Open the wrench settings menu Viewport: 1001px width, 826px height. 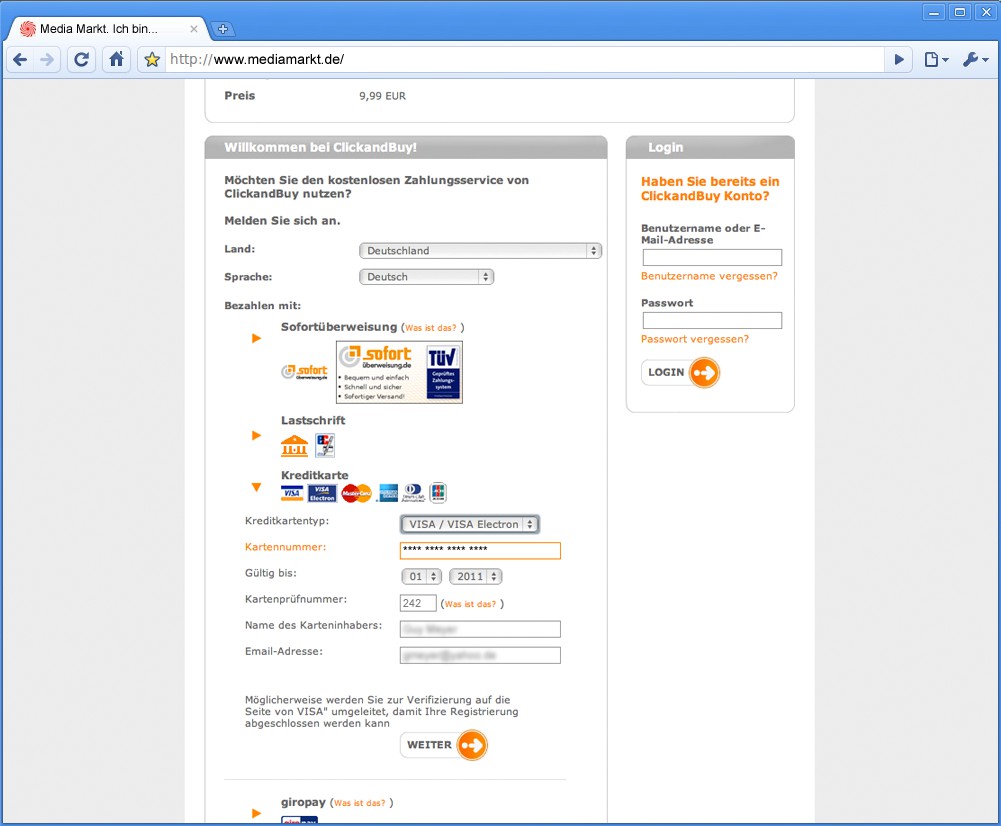[x=974, y=60]
